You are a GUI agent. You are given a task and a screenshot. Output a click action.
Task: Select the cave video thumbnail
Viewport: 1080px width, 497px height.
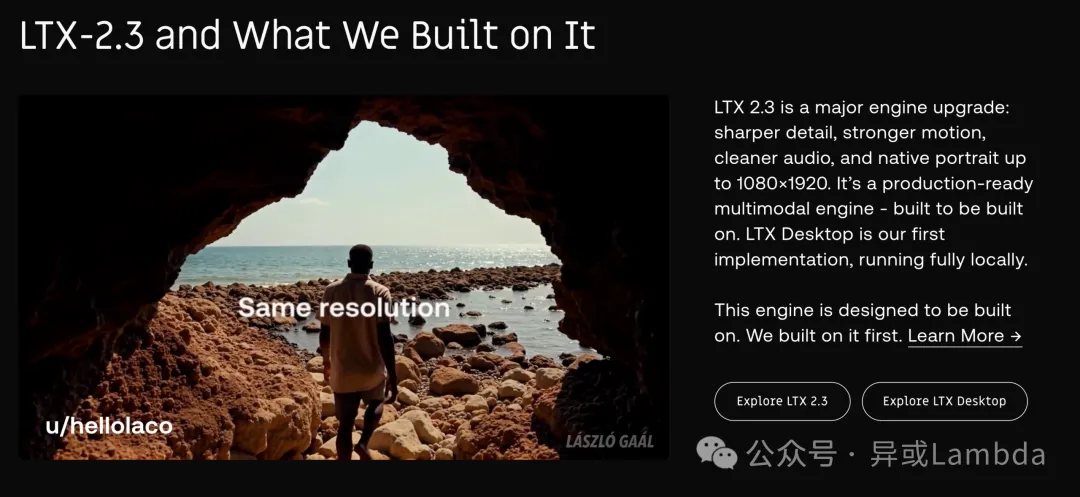(343, 277)
